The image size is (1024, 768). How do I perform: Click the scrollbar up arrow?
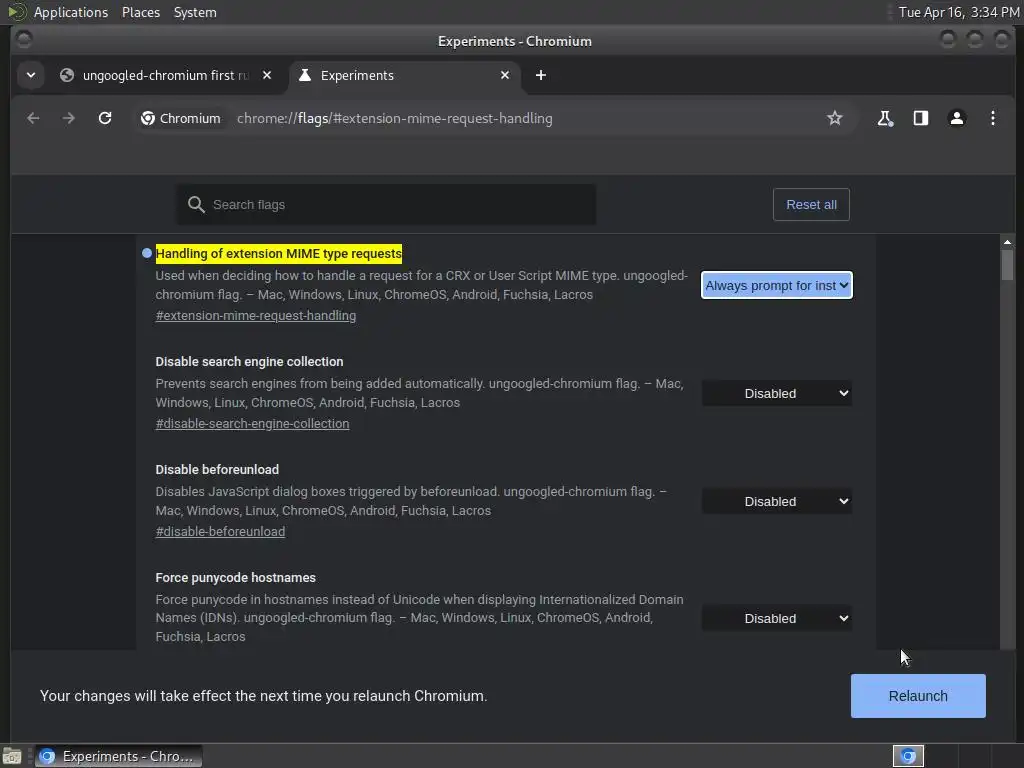[x=1007, y=242]
